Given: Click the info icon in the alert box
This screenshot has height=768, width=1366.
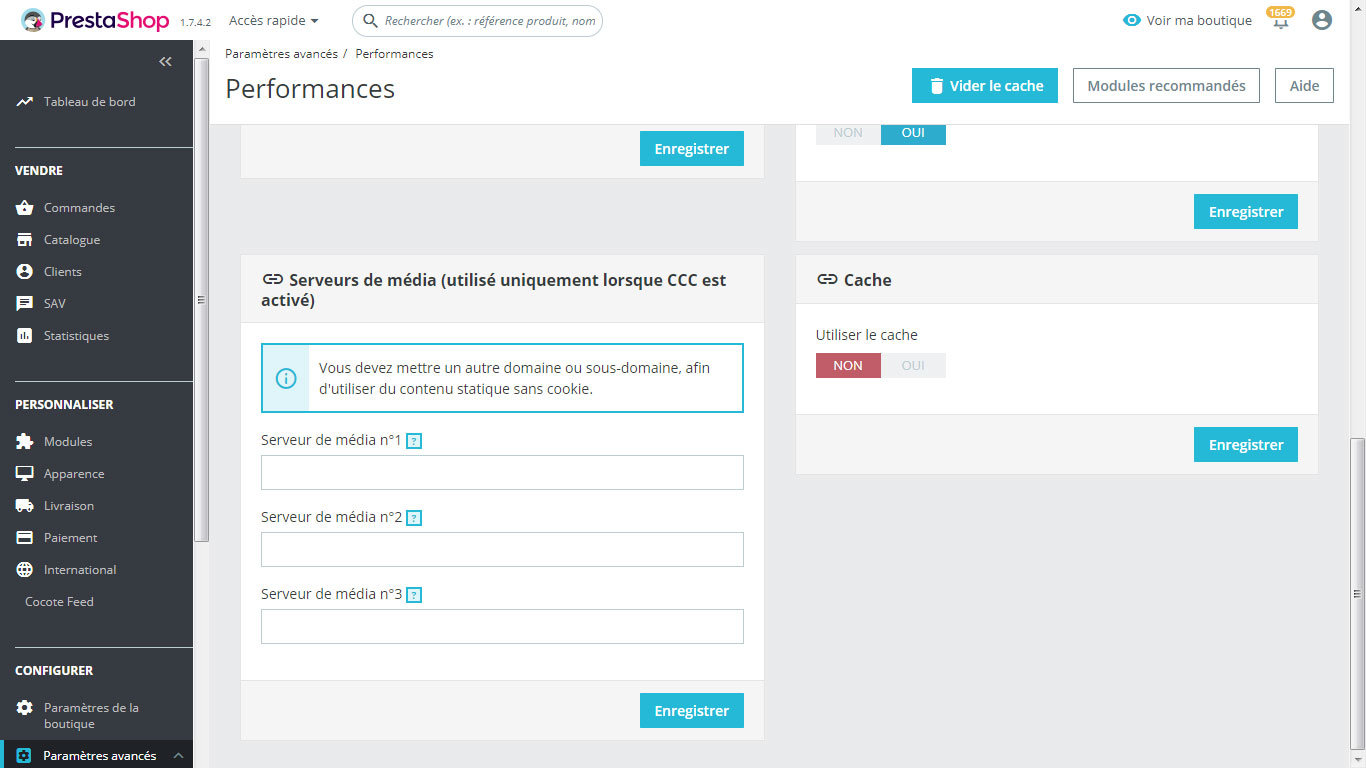Looking at the screenshot, I should (286, 378).
